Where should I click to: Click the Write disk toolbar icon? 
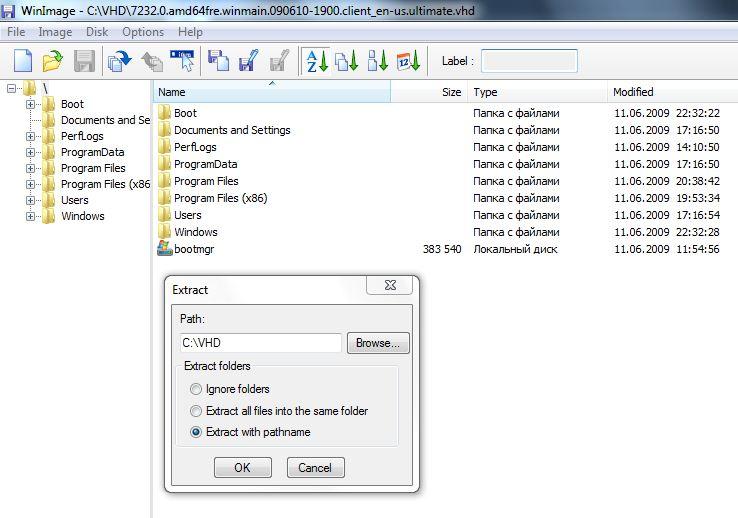click(x=249, y=61)
